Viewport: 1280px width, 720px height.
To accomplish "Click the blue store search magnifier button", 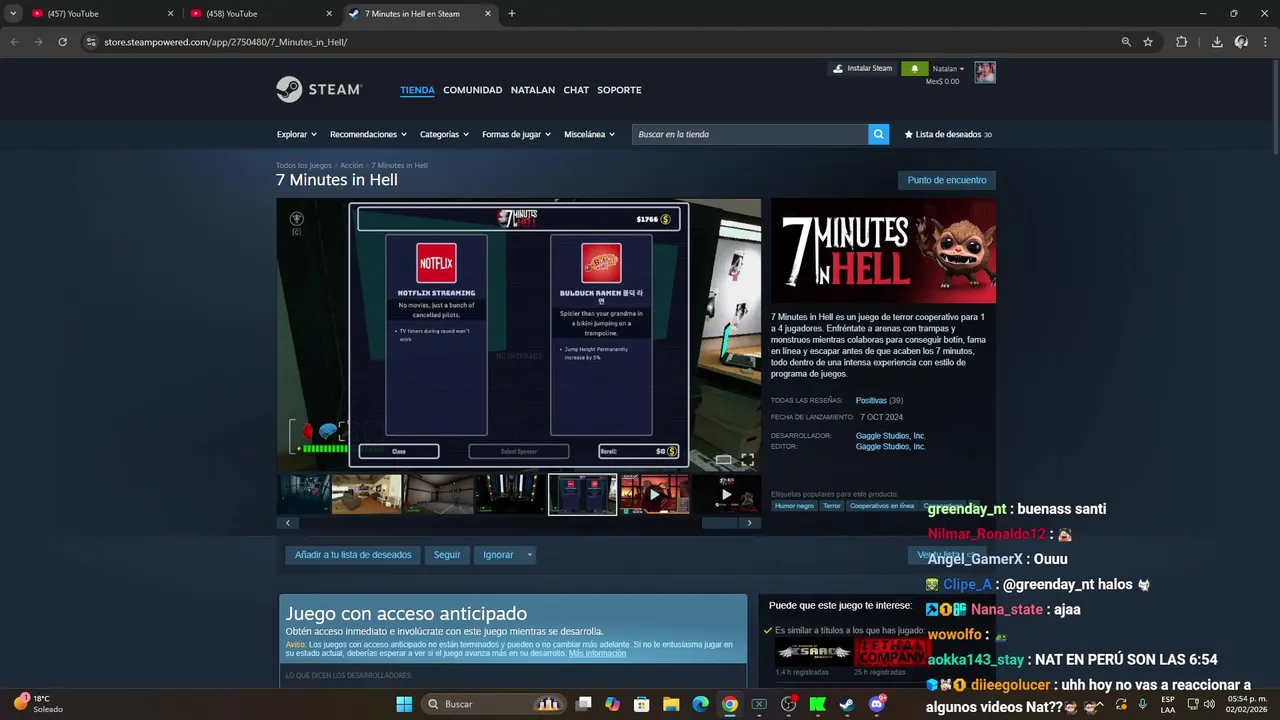I will pyautogui.click(x=878, y=134).
